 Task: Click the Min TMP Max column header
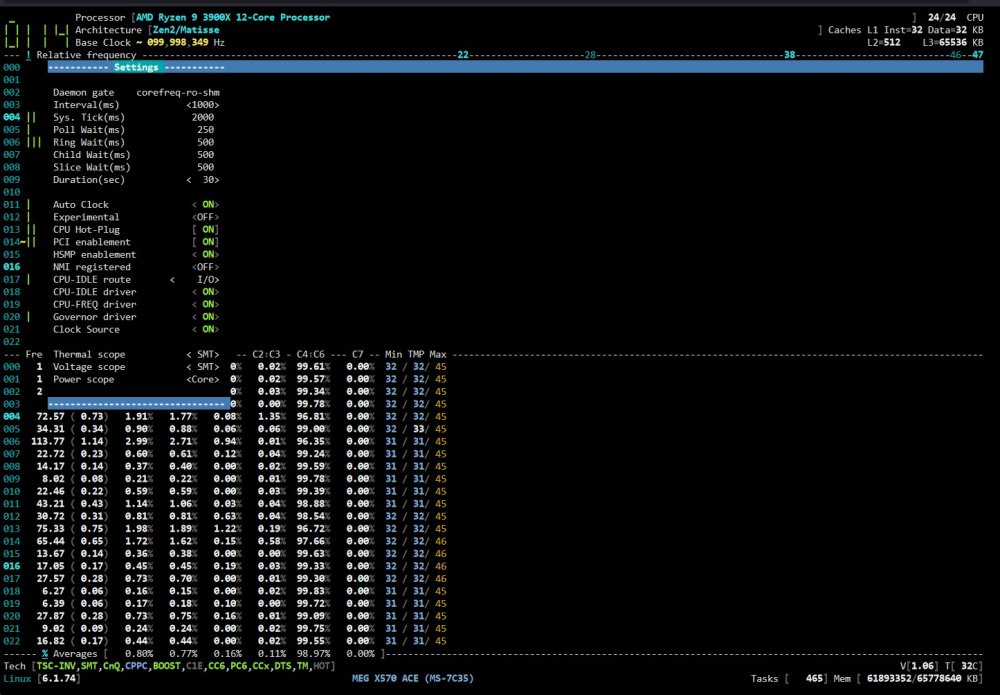pos(416,355)
